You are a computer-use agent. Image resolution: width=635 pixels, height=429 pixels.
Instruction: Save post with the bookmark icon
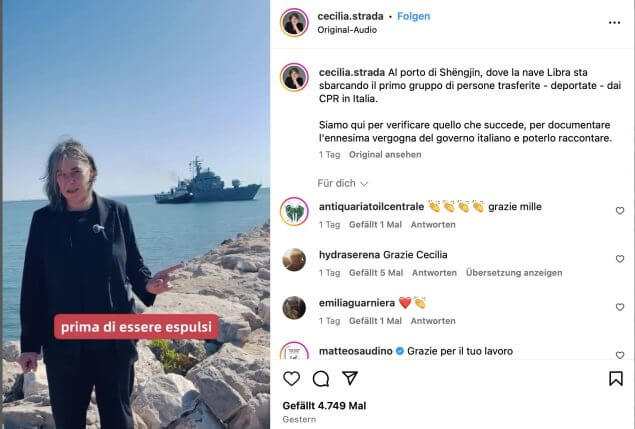pos(616,379)
